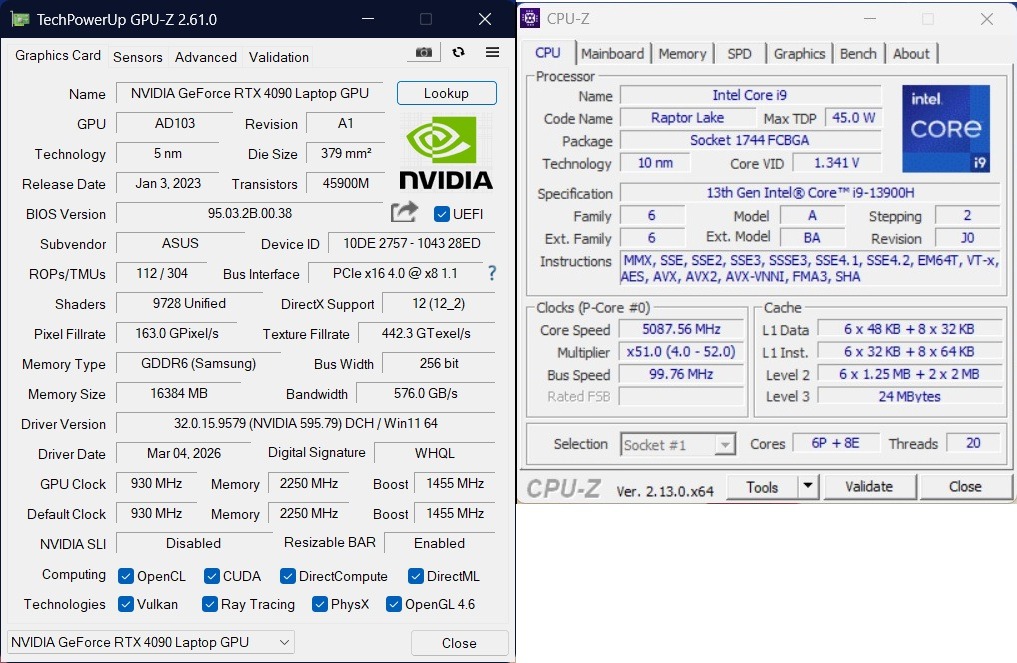Click the BIOS Version value 95.03.2B.00.38
Screen dimensions: 1017x663
[x=250, y=213]
